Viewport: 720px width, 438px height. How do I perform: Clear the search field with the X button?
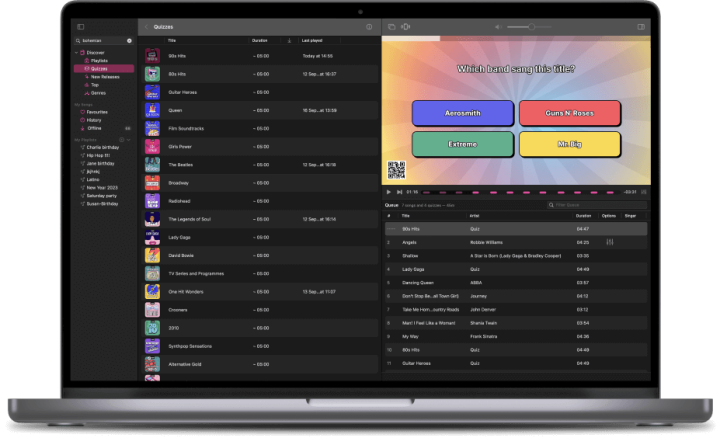click(x=129, y=41)
